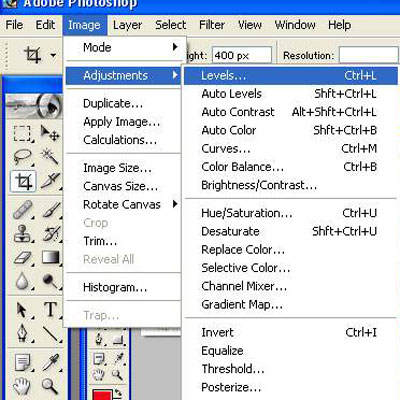The image size is (400, 400).
Task: Open the Layer menu
Action: [127, 25]
